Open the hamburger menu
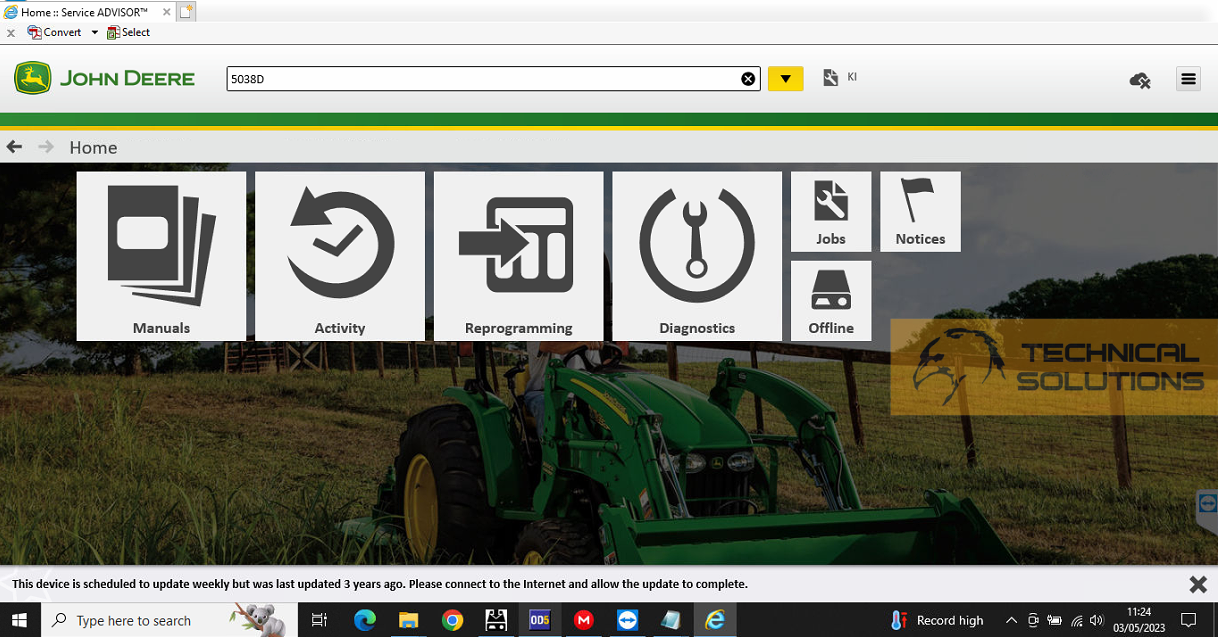 (1188, 79)
